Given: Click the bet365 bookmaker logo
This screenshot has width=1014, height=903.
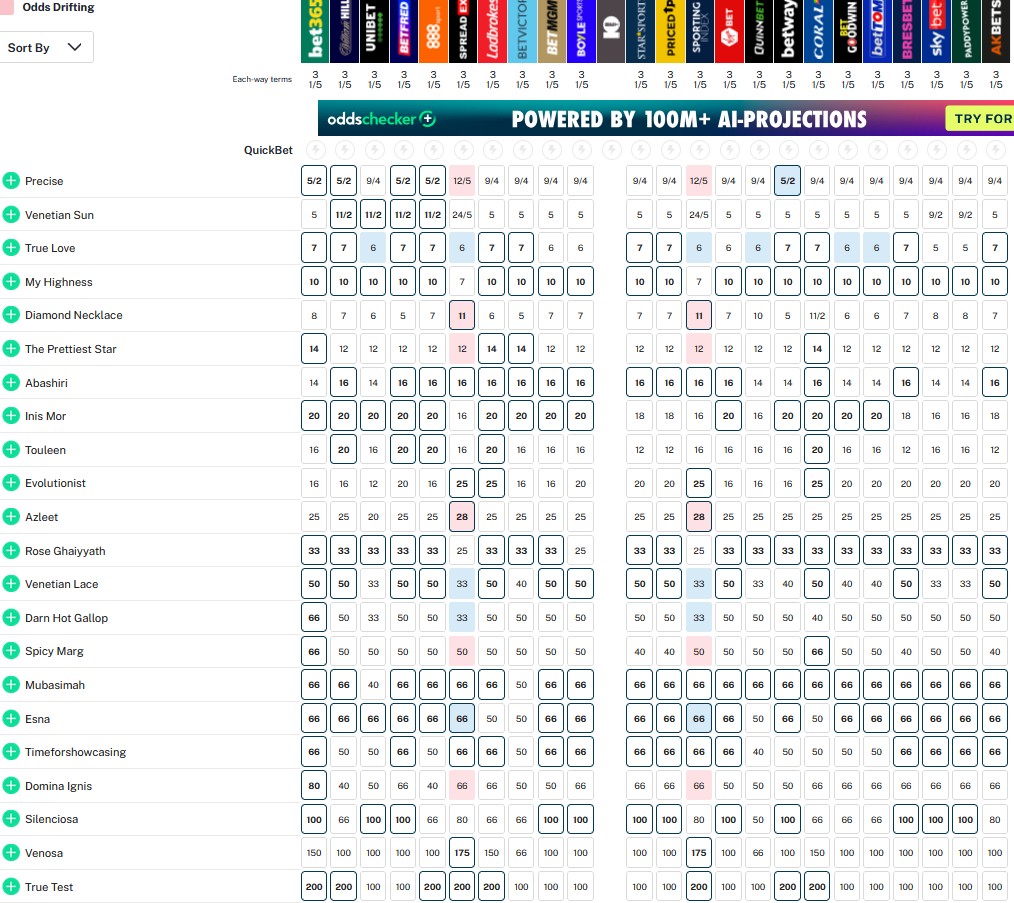Looking at the screenshot, I should coord(315,32).
